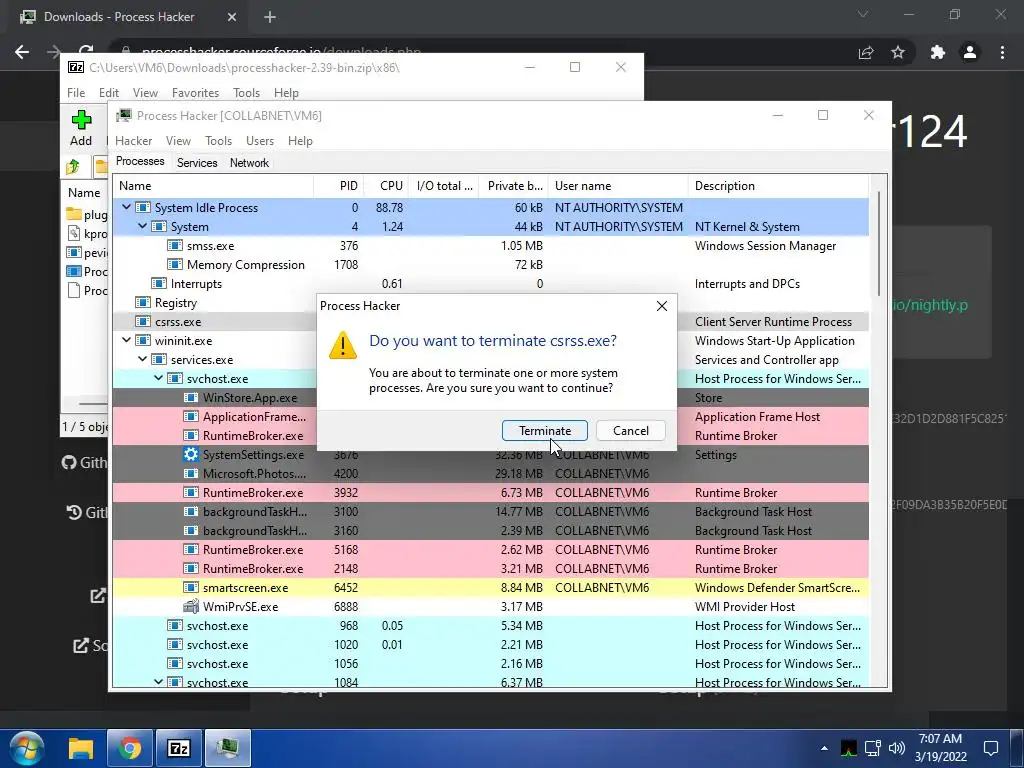Open a new Chrome tab
1024x768 pixels.
(270, 17)
